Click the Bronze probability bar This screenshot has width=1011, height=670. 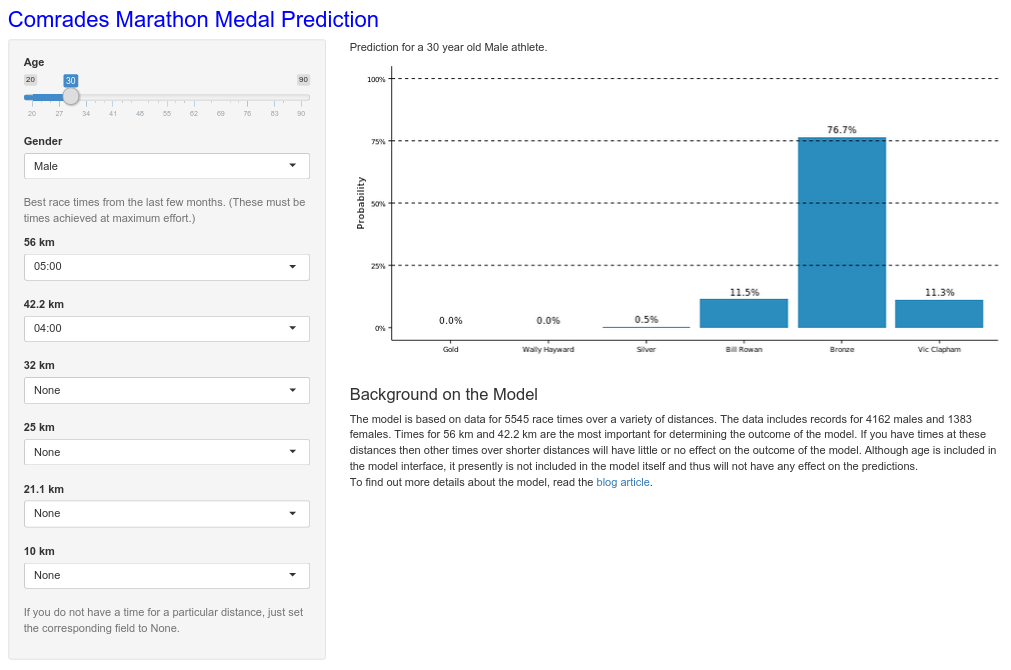(x=841, y=235)
